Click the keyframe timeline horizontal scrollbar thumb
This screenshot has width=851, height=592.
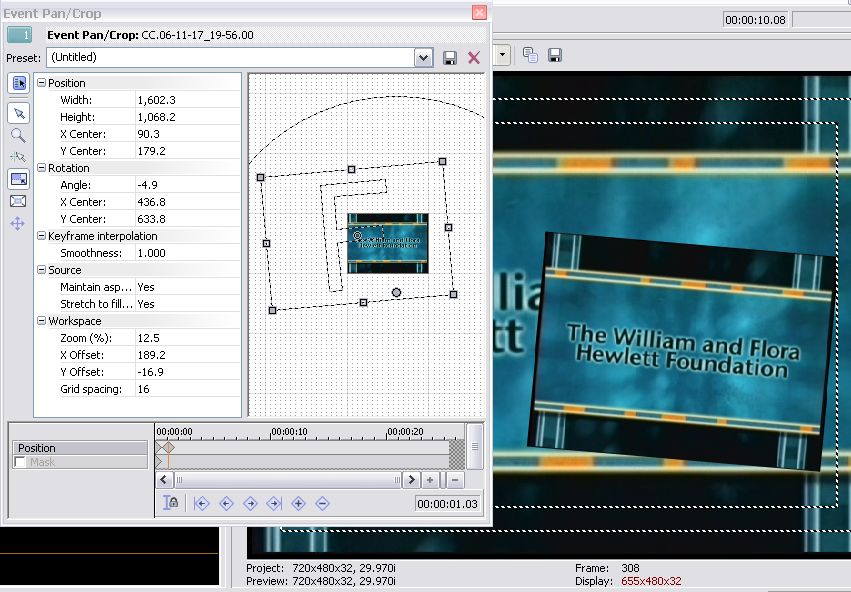[288, 480]
